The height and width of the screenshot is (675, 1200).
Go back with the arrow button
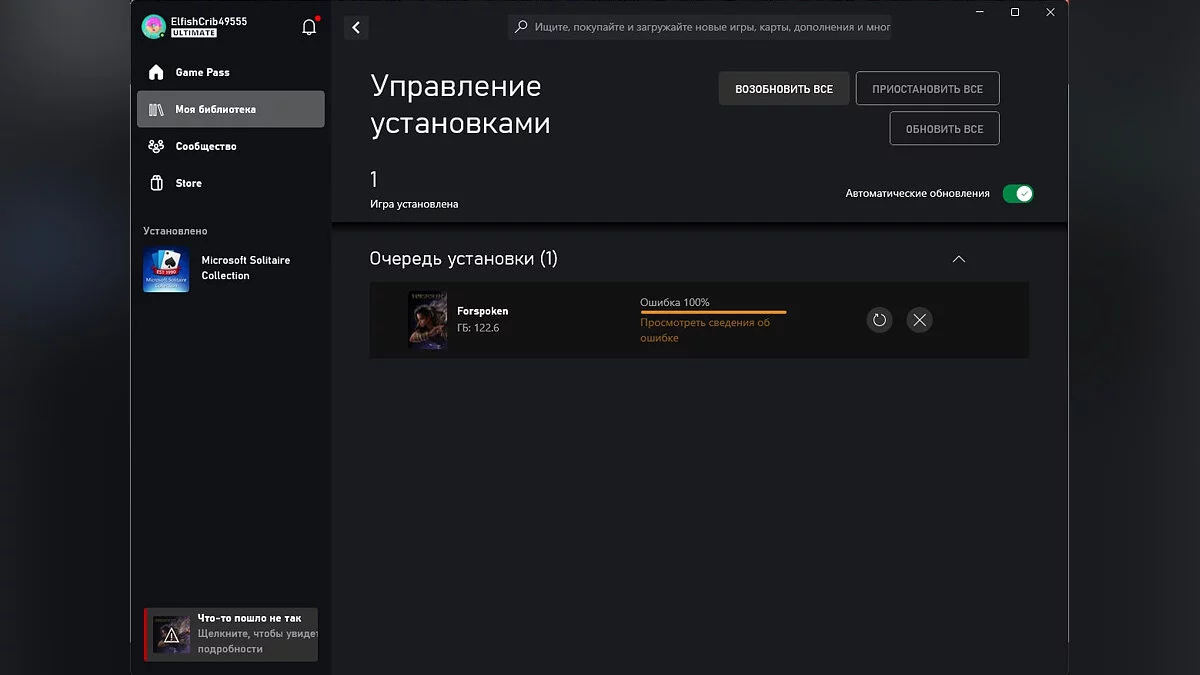pos(356,28)
